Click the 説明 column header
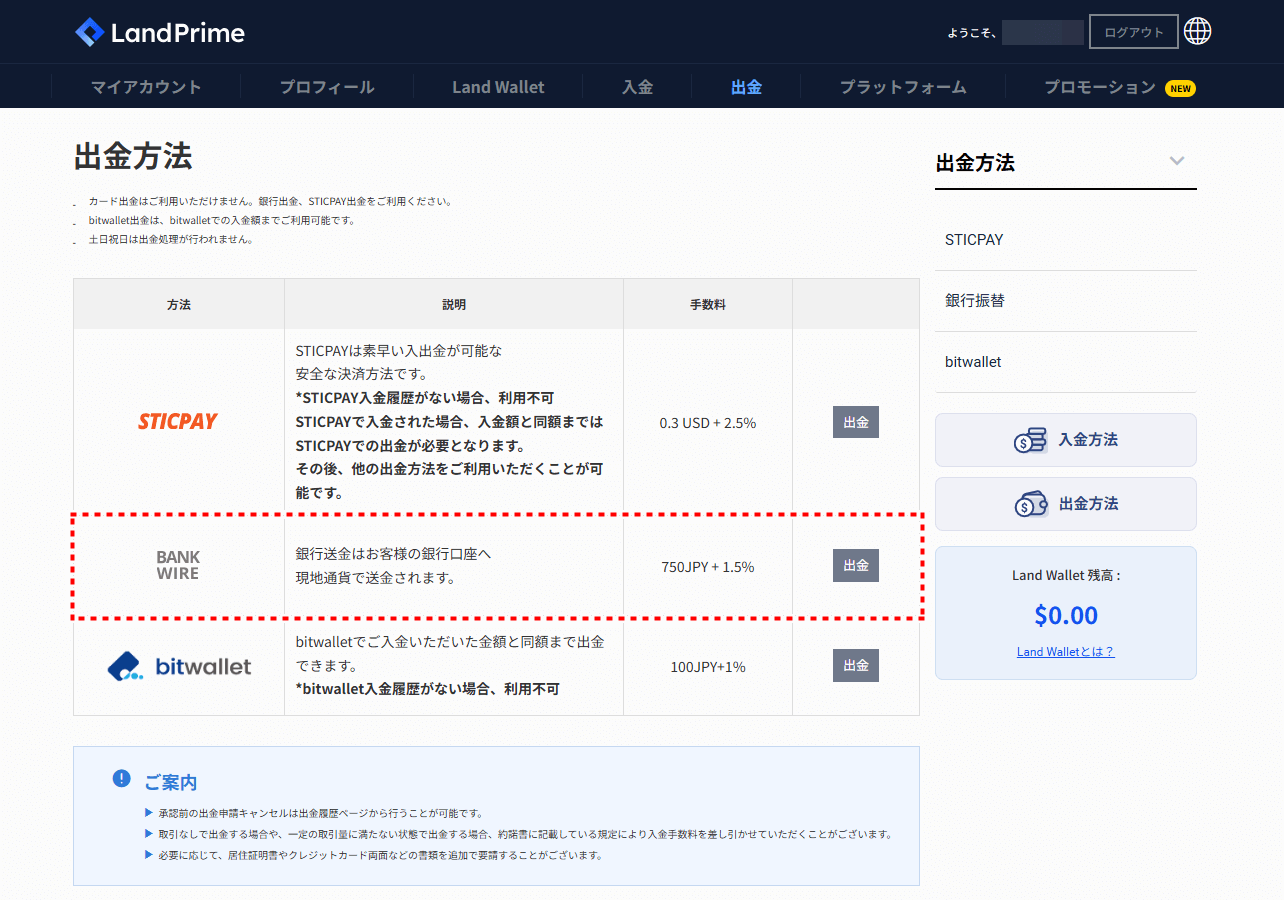This screenshot has width=1284, height=900. coord(454,304)
